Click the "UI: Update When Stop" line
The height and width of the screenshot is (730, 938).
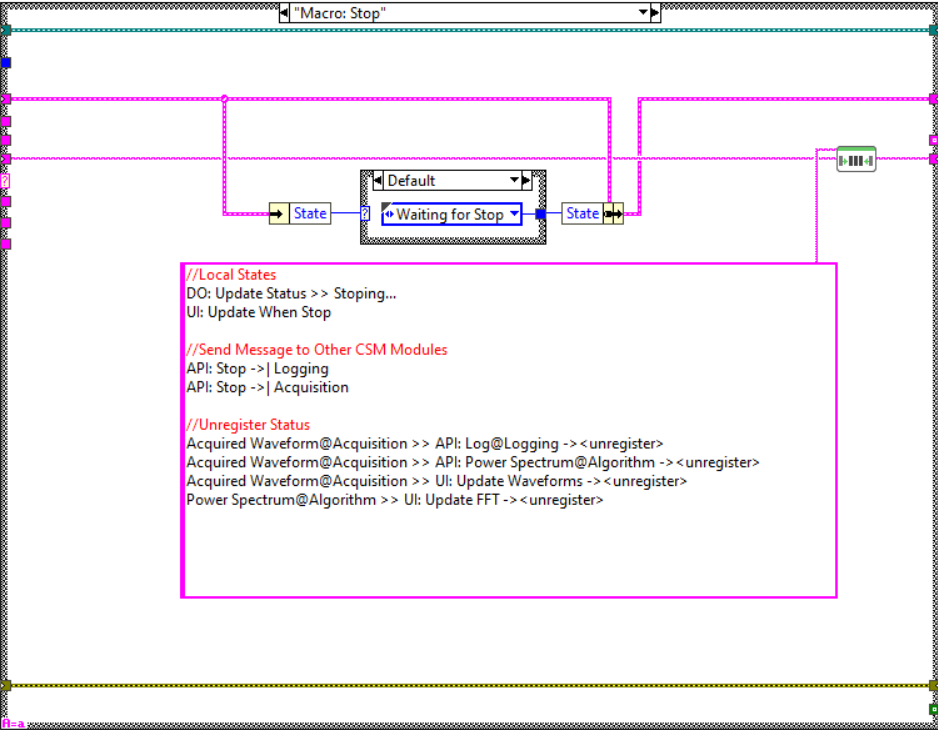(x=258, y=312)
